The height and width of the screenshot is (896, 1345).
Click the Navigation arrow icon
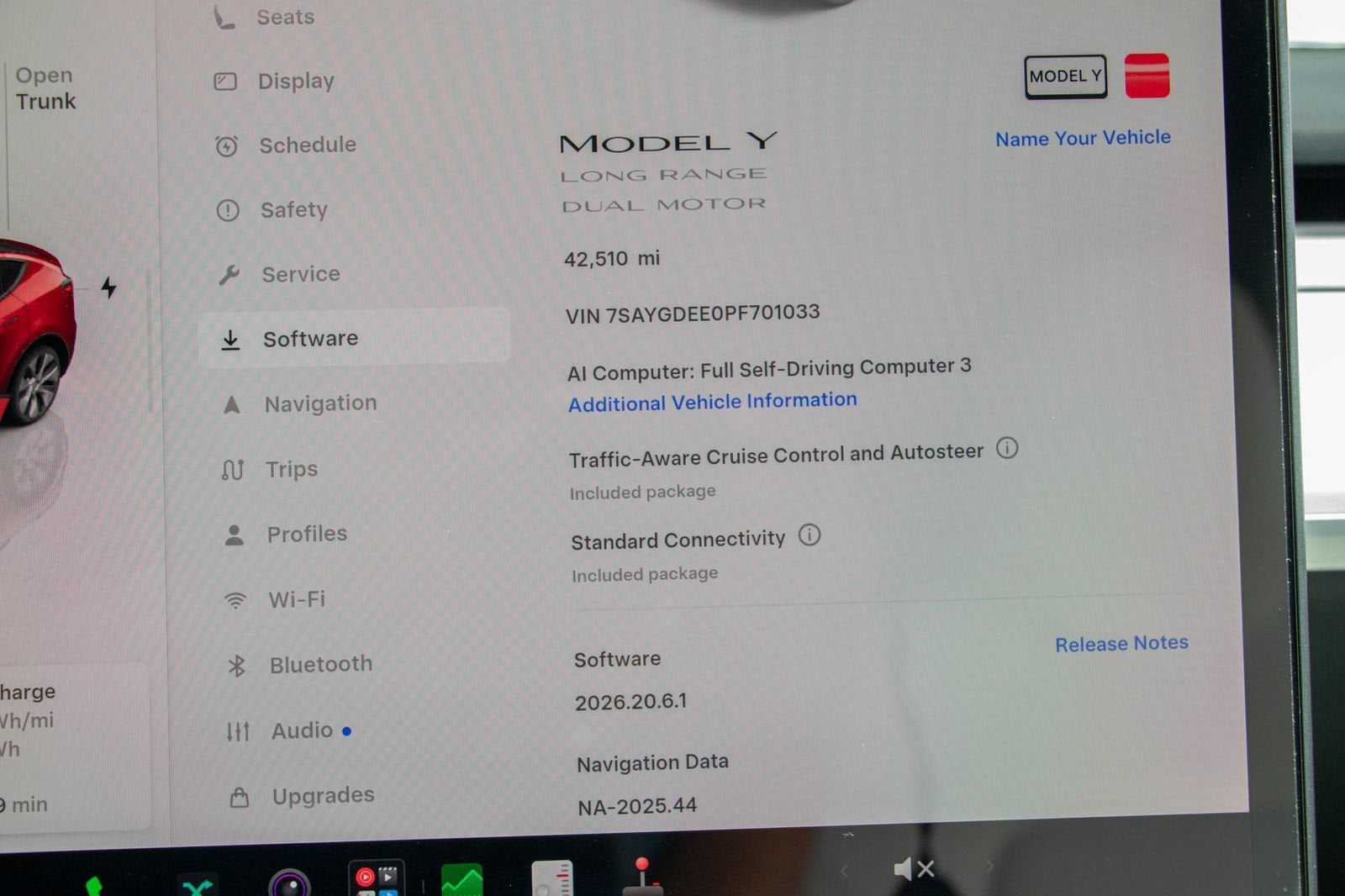point(232,405)
